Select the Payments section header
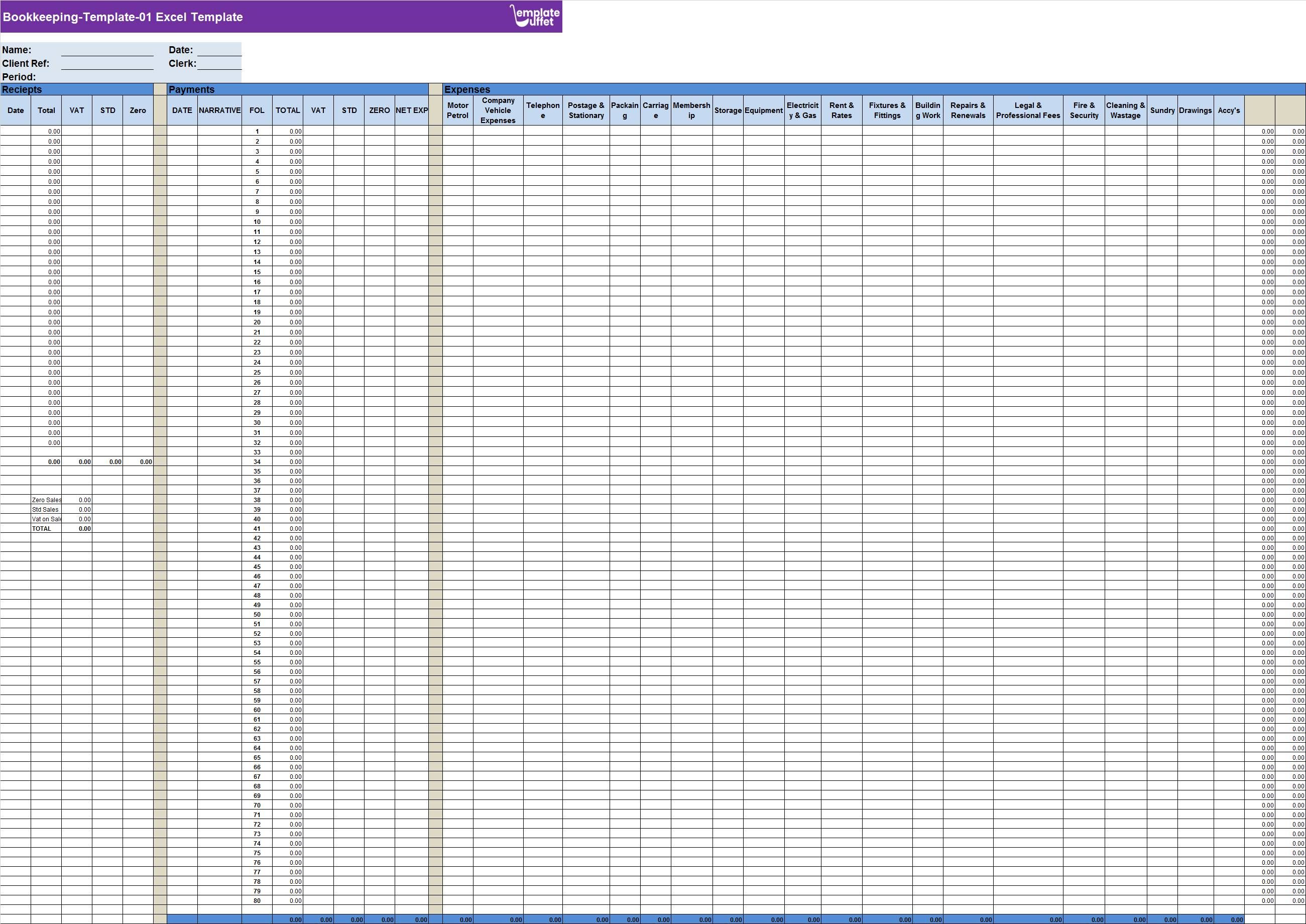1306x924 pixels. (191, 89)
